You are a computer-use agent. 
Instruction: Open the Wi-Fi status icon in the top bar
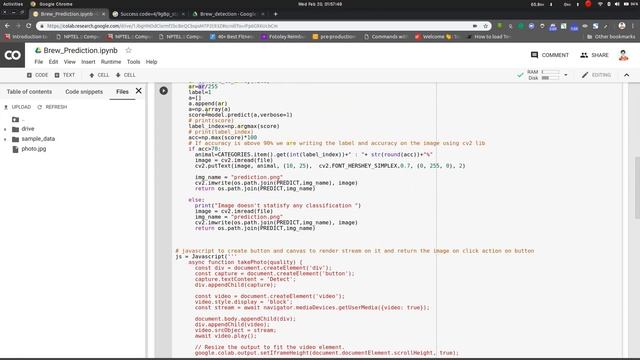pyautogui.click(x=600, y=4)
